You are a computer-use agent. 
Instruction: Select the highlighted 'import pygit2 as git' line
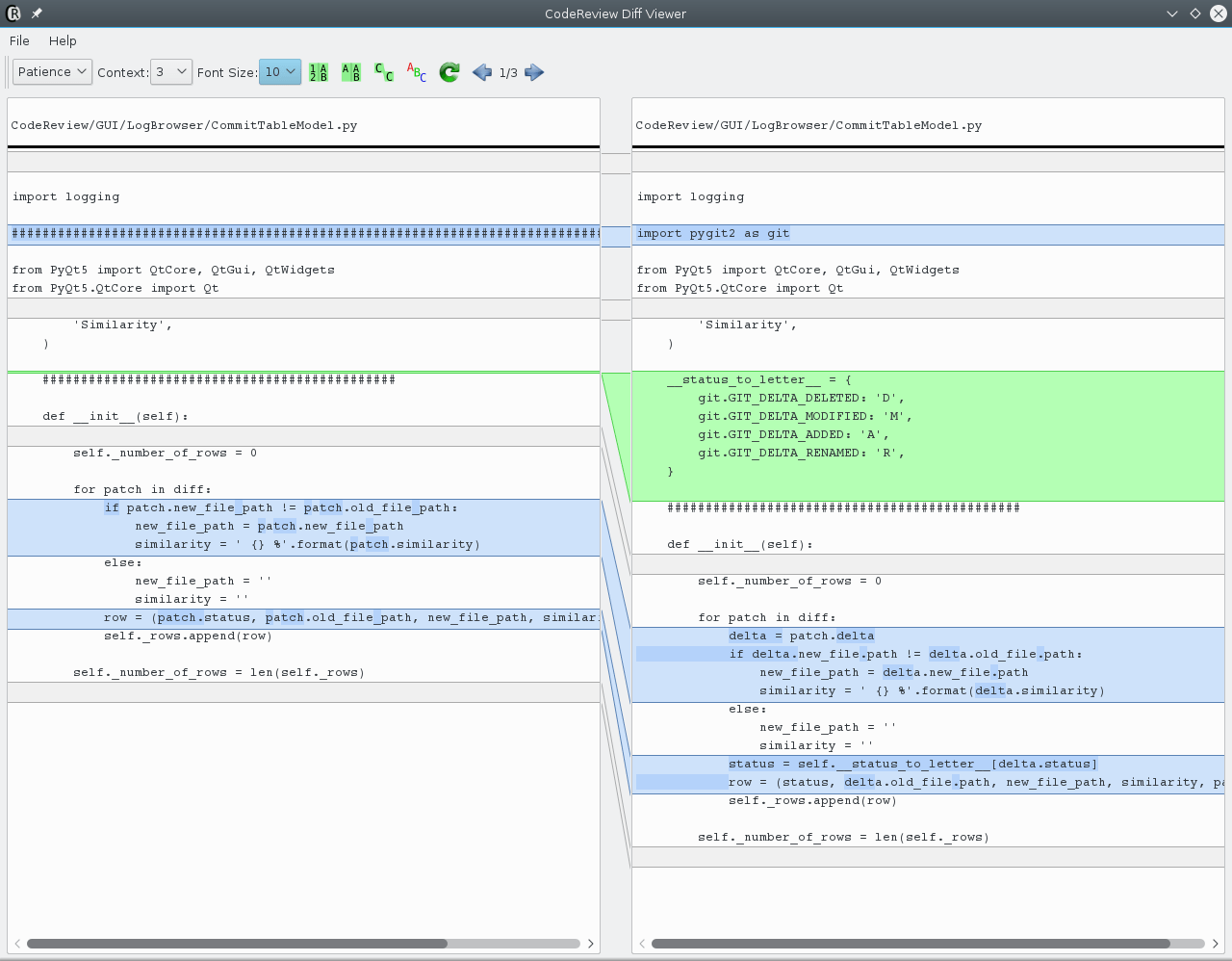[710, 233]
